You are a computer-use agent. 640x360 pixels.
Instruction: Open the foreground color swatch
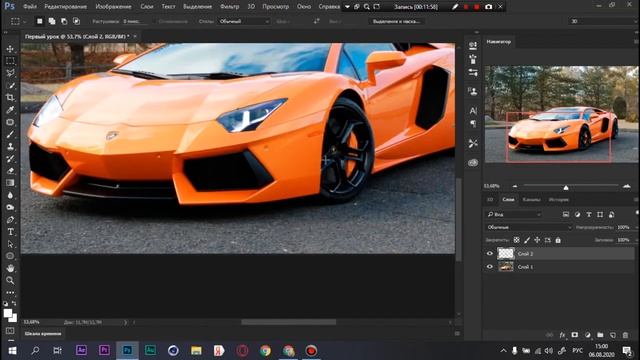click(8, 313)
